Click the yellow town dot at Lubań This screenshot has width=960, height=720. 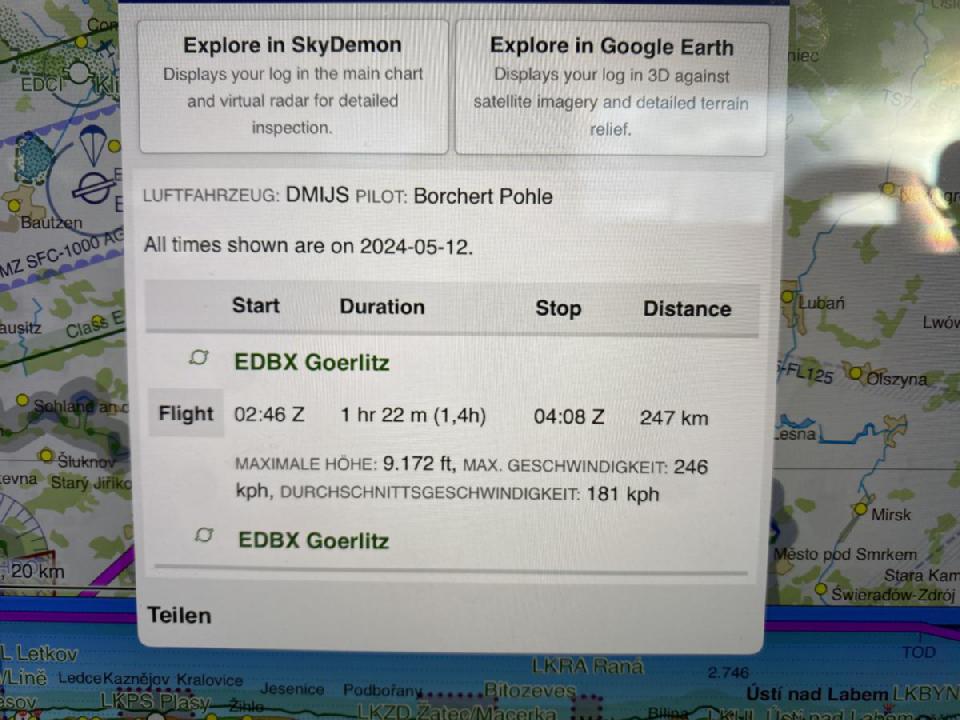tap(787, 297)
